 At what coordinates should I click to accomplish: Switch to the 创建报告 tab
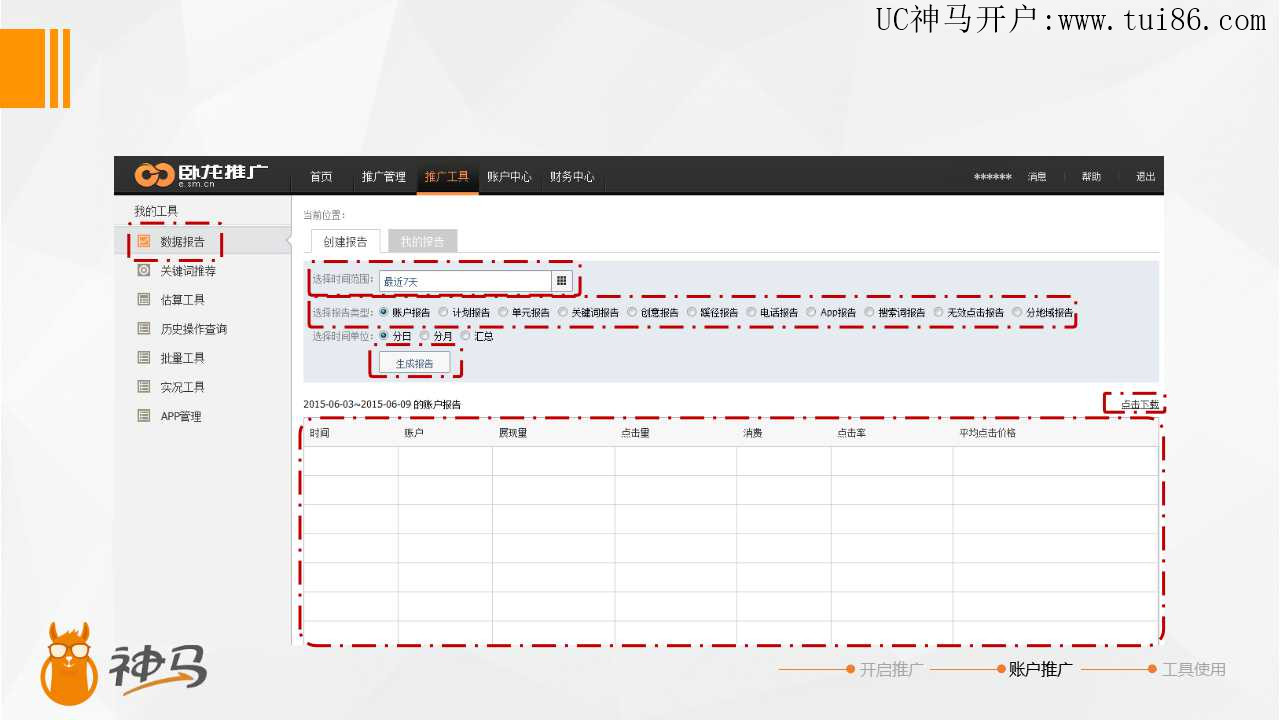345,241
